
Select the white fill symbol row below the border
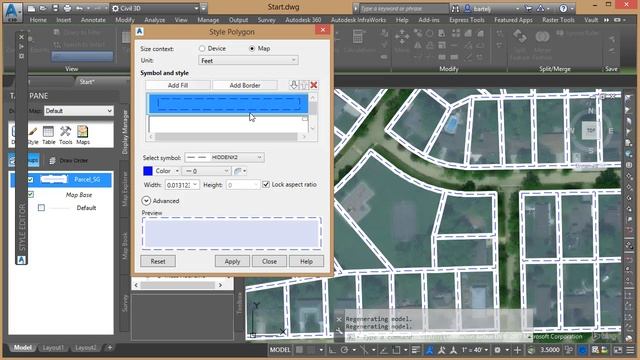[228, 124]
